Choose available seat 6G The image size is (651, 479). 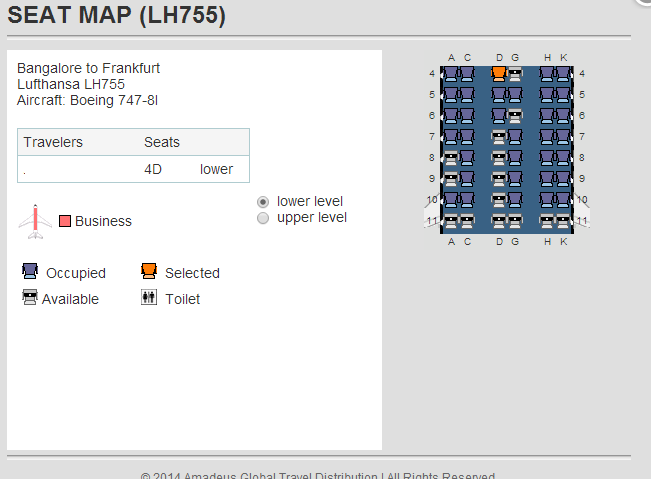(x=515, y=115)
